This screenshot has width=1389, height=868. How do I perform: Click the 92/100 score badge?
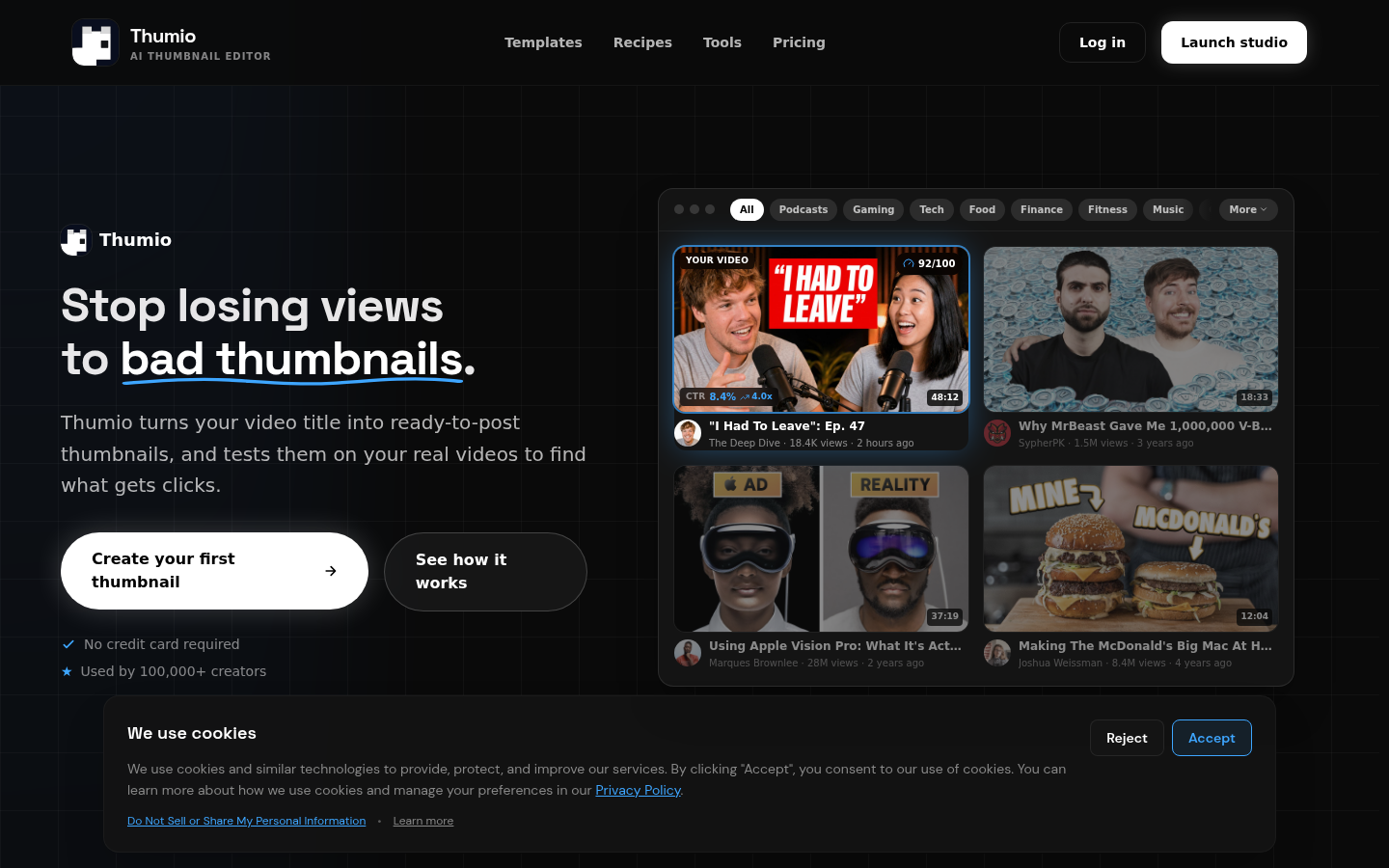(x=929, y=263)
